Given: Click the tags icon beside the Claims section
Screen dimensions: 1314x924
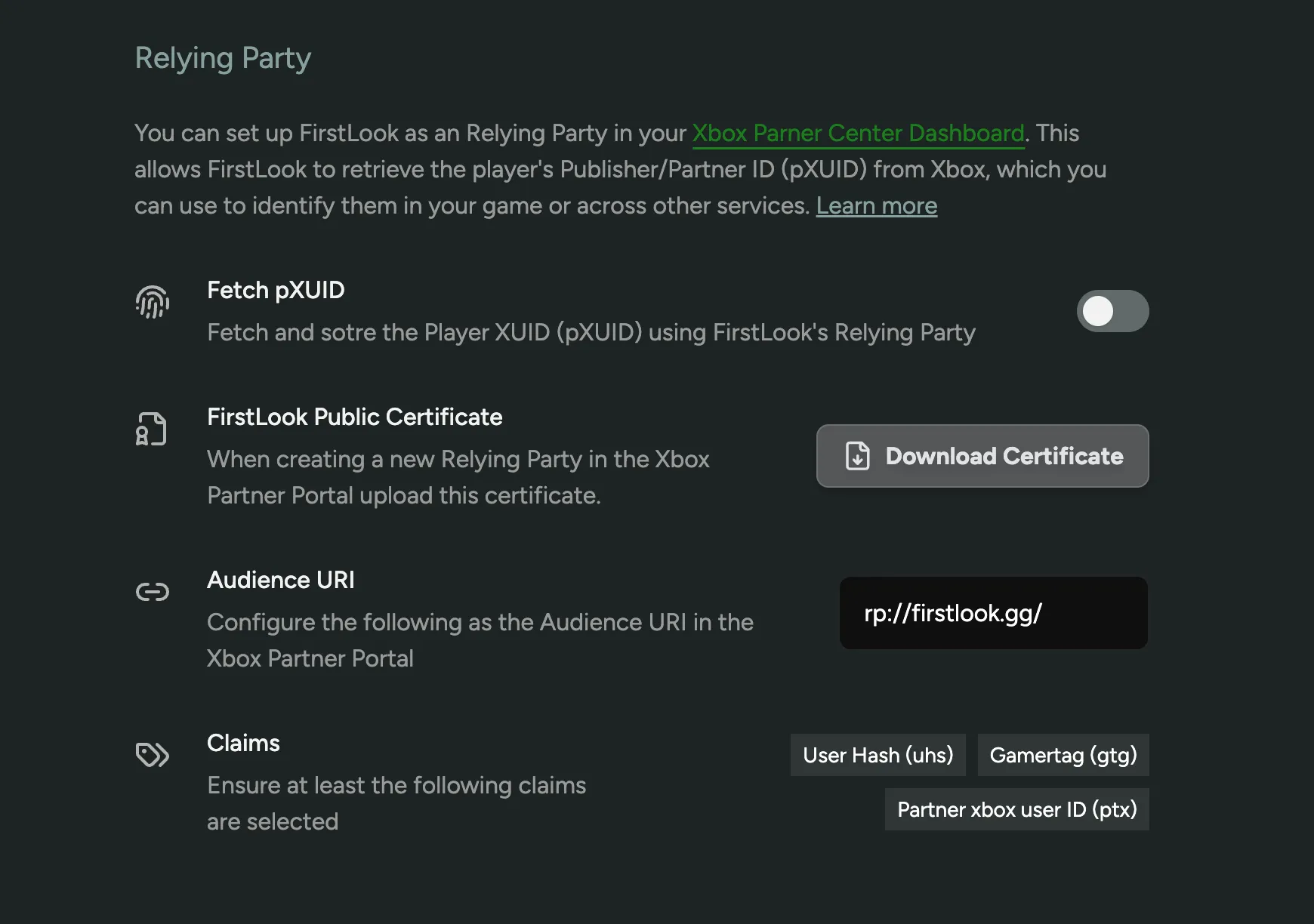Looking at the screenshot, I should pyautogui.click(x=153, y=754).
